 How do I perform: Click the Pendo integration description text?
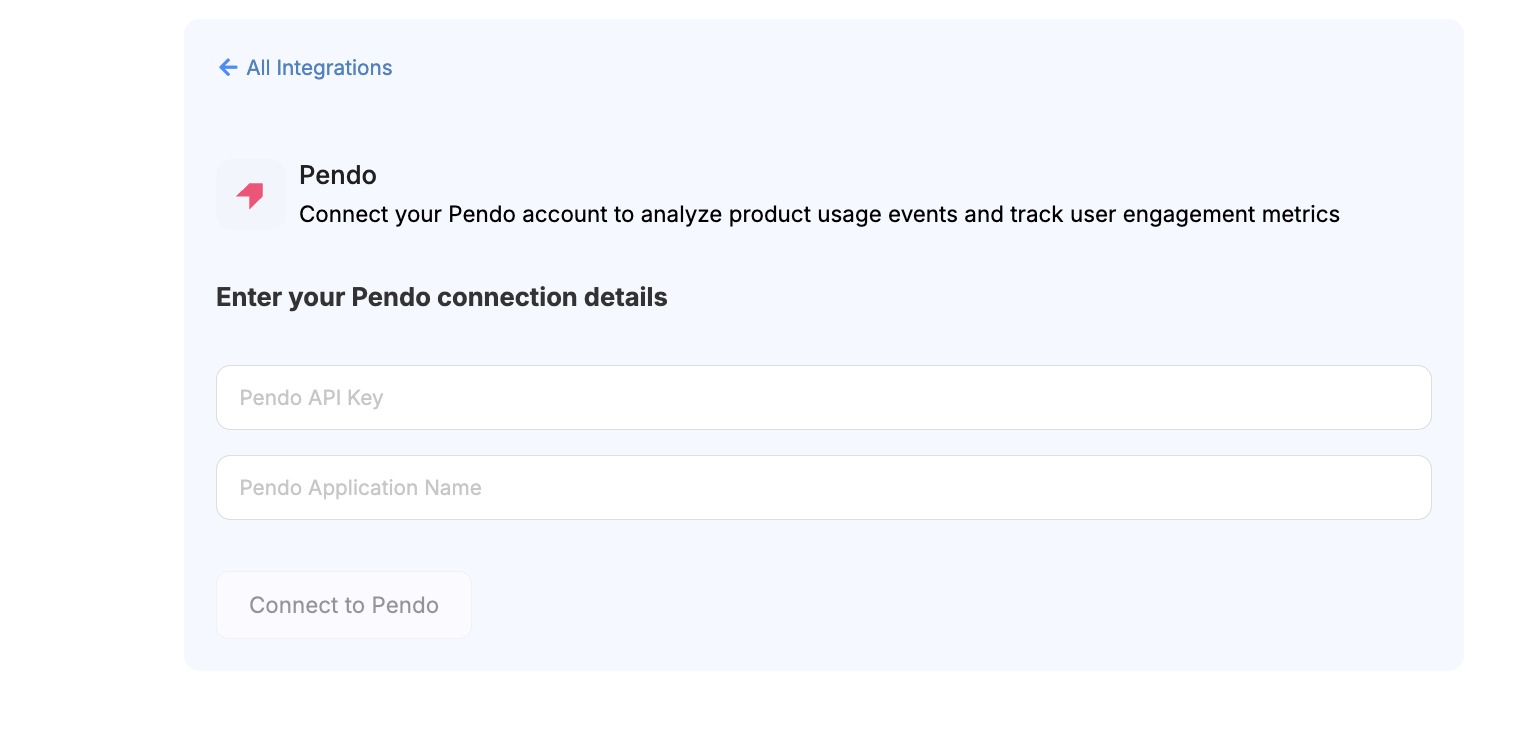point(818,214)
